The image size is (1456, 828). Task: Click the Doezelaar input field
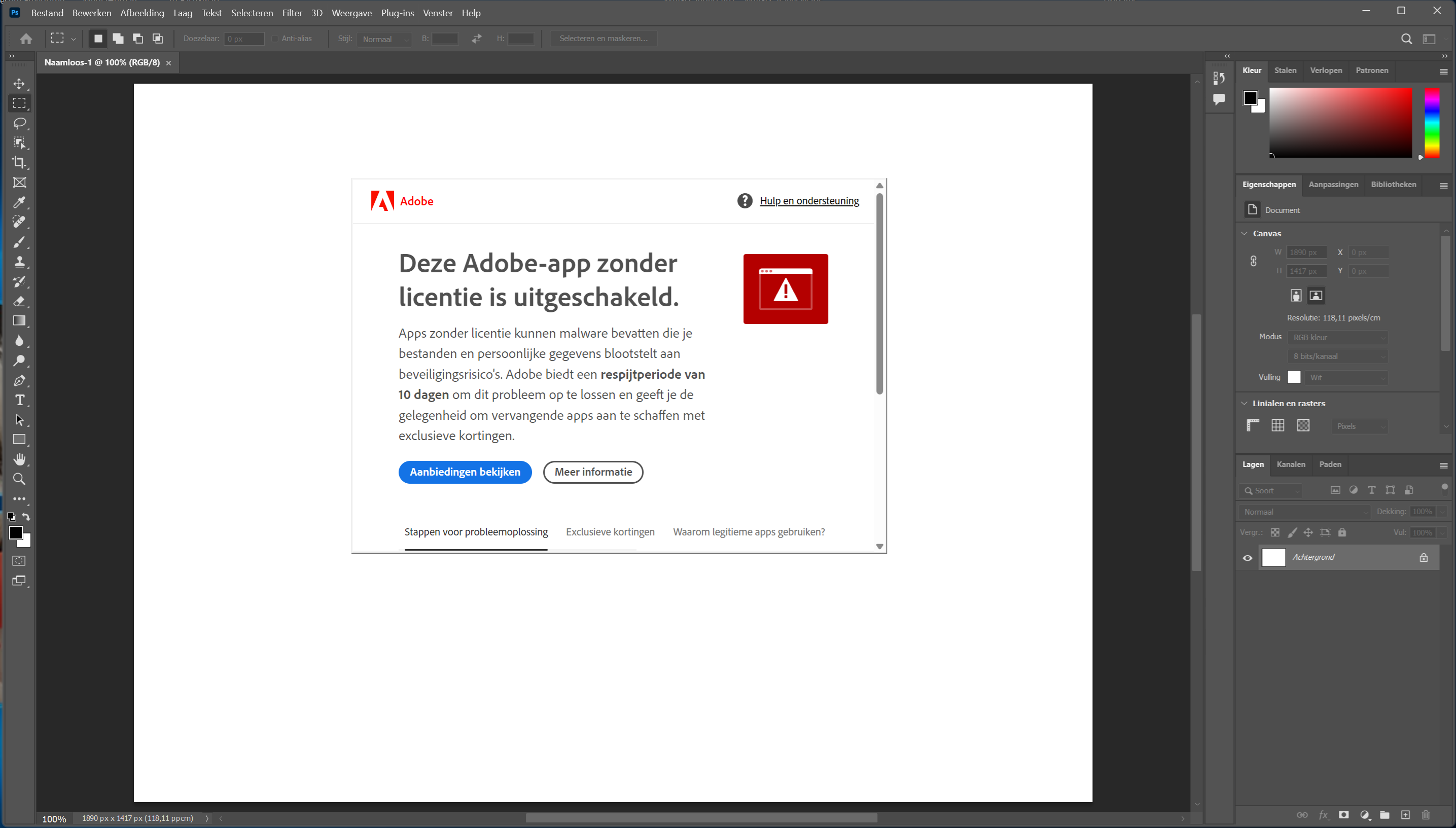click(244, 39)
